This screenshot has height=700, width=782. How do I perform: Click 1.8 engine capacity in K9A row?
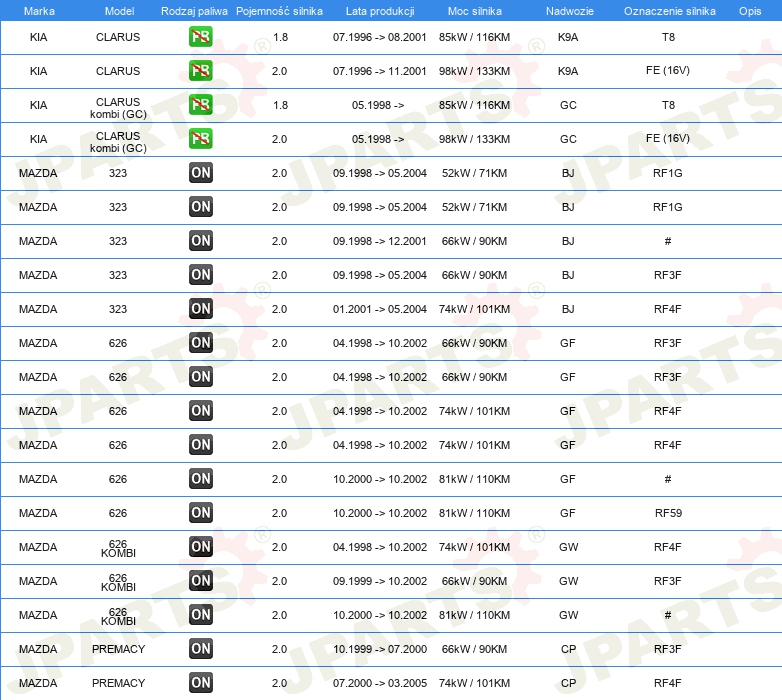[280, 37]
